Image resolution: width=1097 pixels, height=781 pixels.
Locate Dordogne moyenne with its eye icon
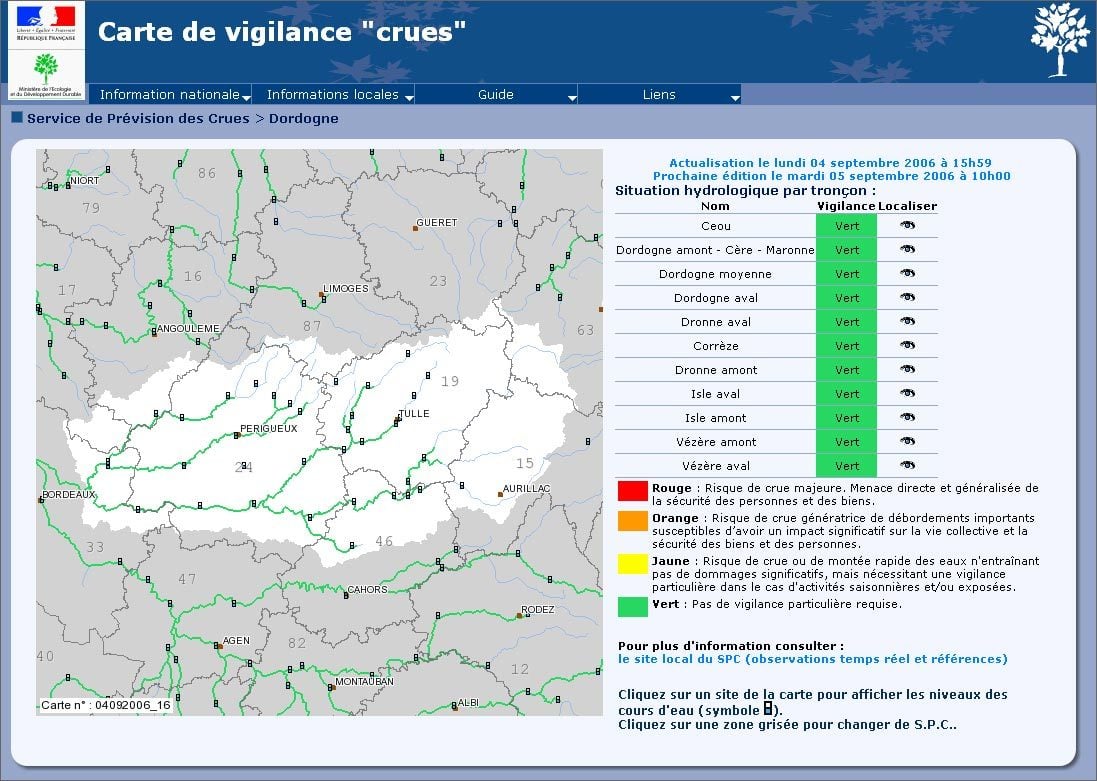coord(907,273)
